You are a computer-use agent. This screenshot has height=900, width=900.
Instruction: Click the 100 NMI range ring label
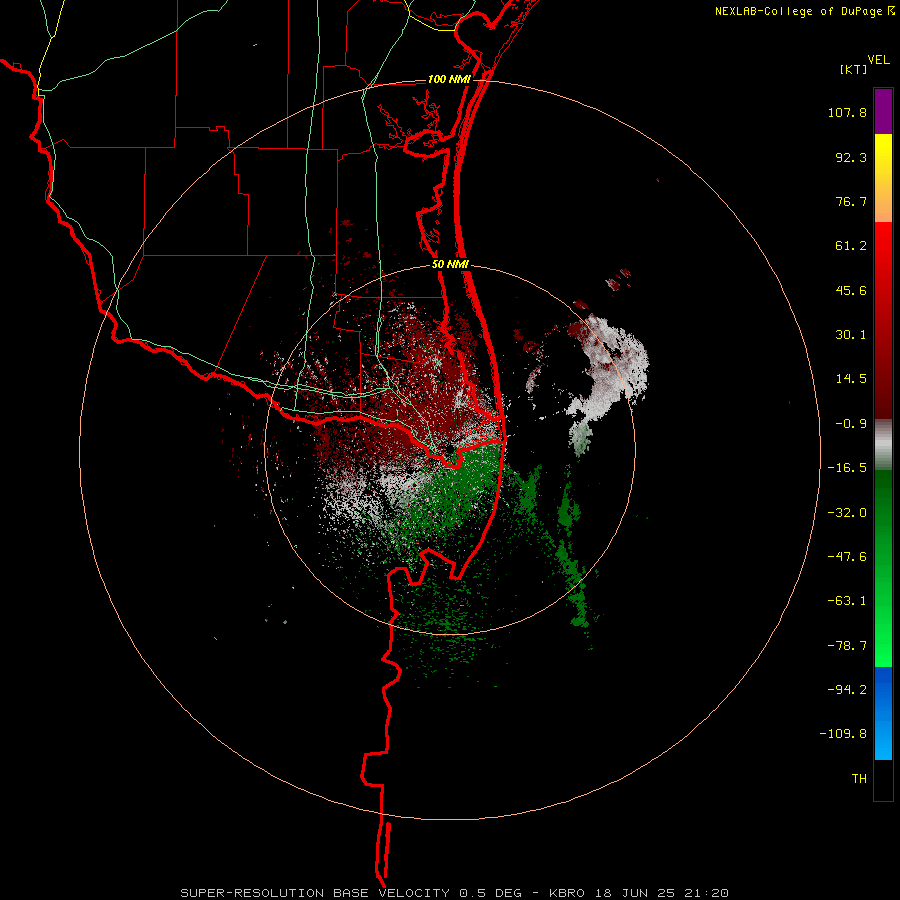point(449,79)
